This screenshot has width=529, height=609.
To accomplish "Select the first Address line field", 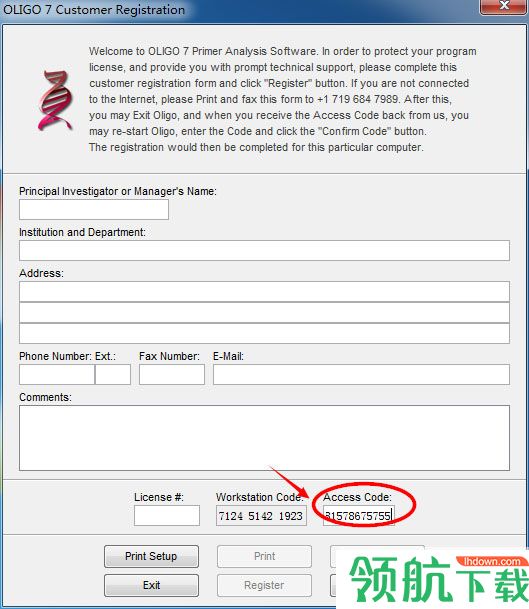I will [x=264, y=292].
